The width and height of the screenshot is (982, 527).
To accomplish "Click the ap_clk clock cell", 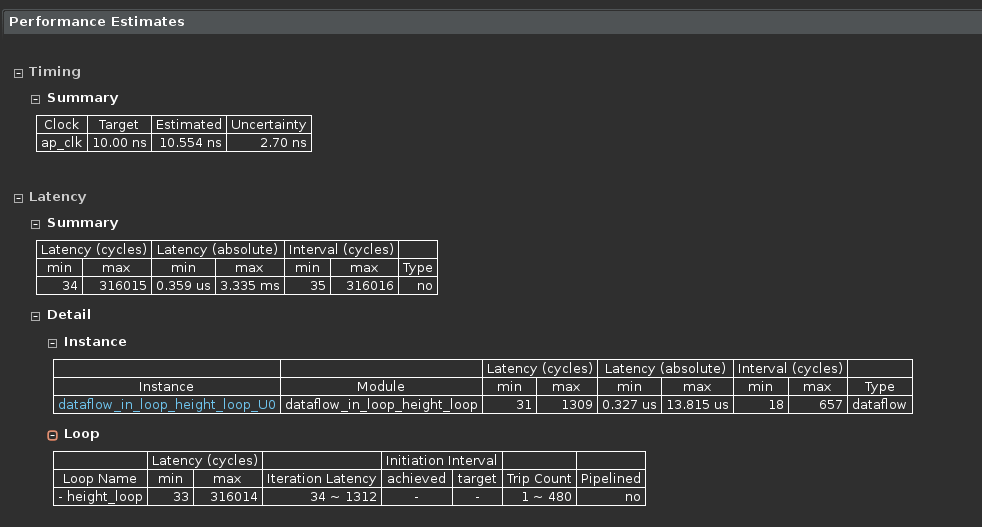I will [x=61, y=143].
